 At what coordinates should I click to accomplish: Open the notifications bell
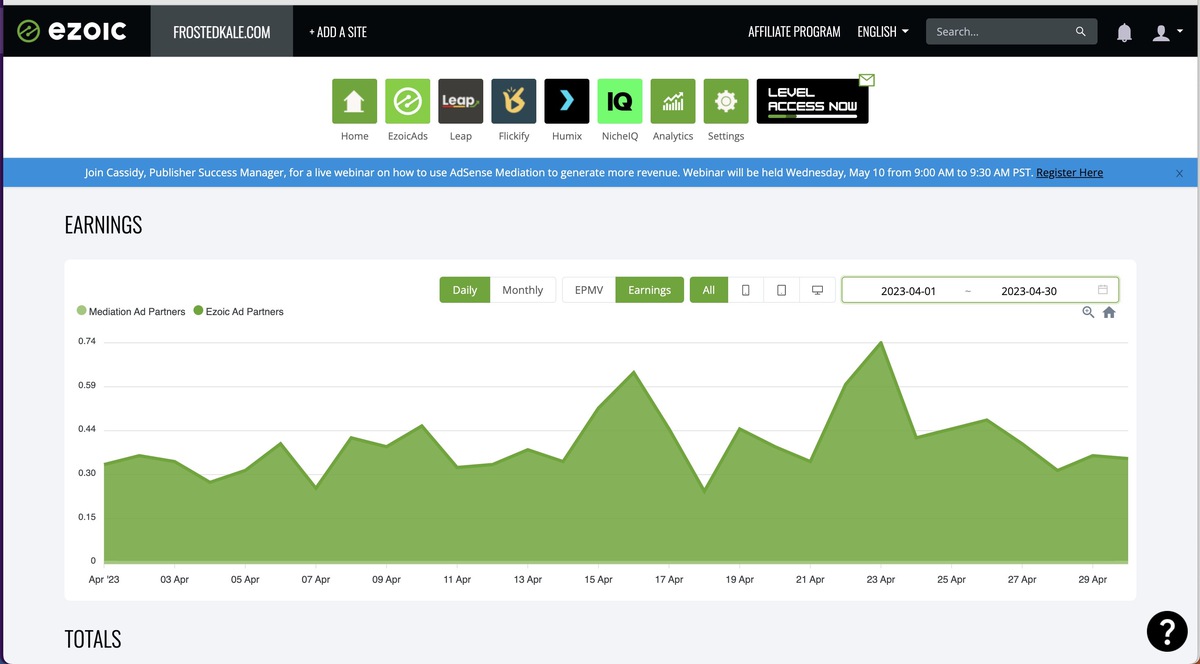click(1124, 32)
